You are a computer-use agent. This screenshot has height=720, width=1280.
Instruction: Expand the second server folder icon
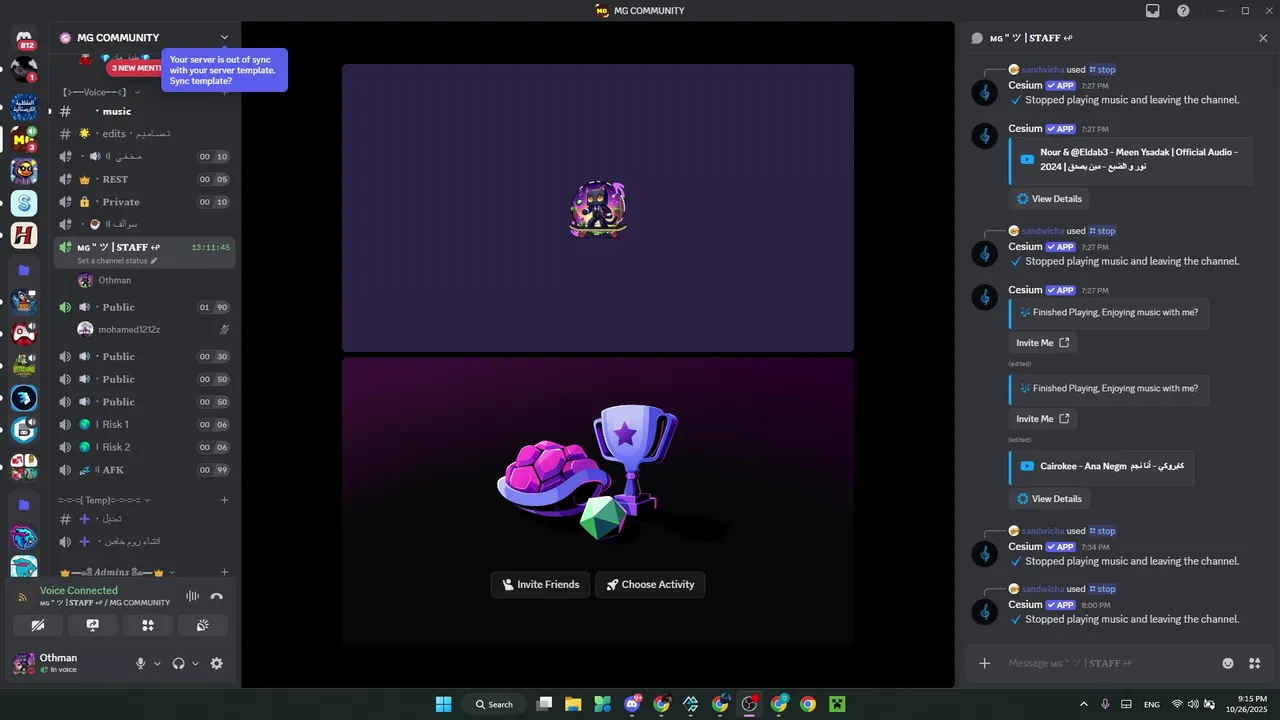click(x=24, y=505)
